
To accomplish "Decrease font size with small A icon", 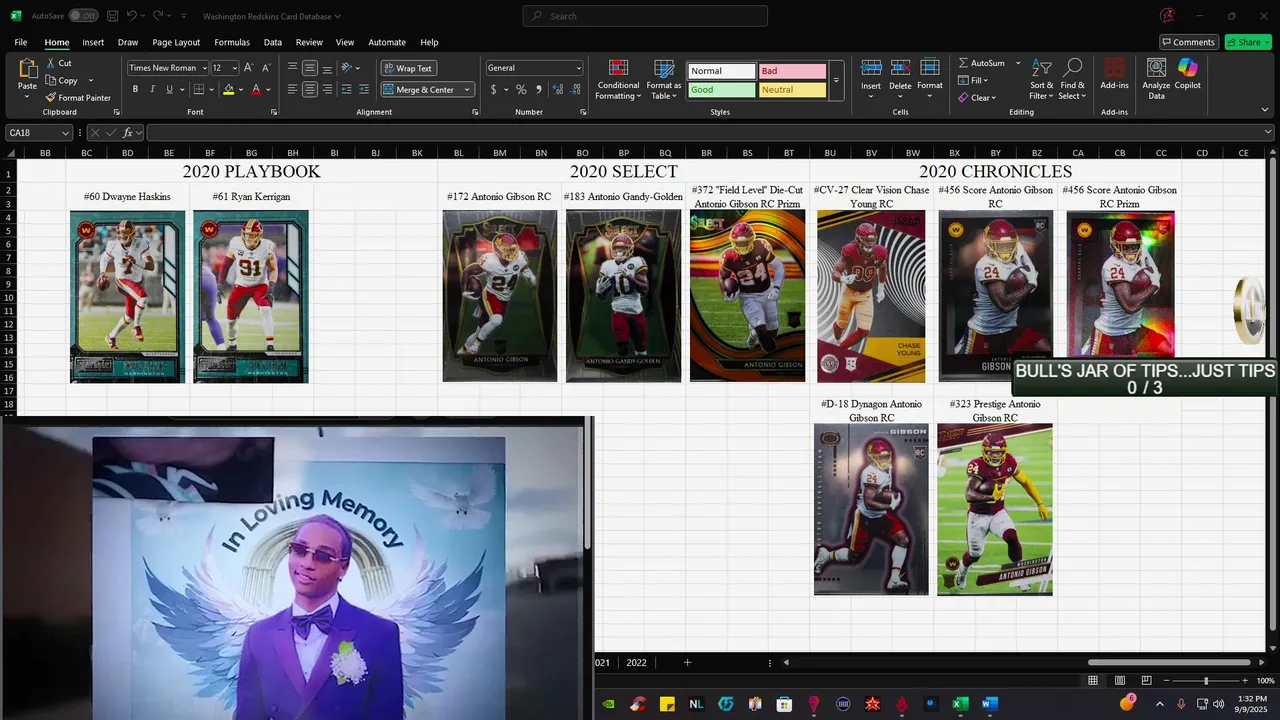I will [x=266, y=68].
